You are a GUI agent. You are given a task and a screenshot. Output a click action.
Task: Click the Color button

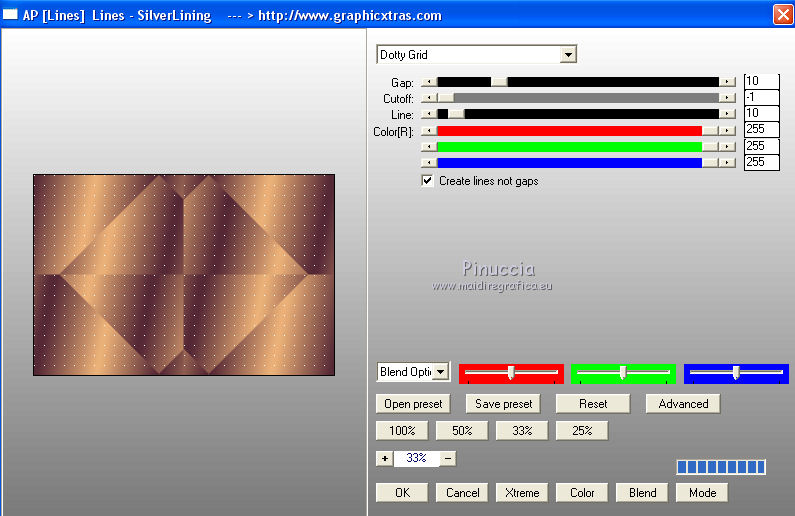point(582,493)
